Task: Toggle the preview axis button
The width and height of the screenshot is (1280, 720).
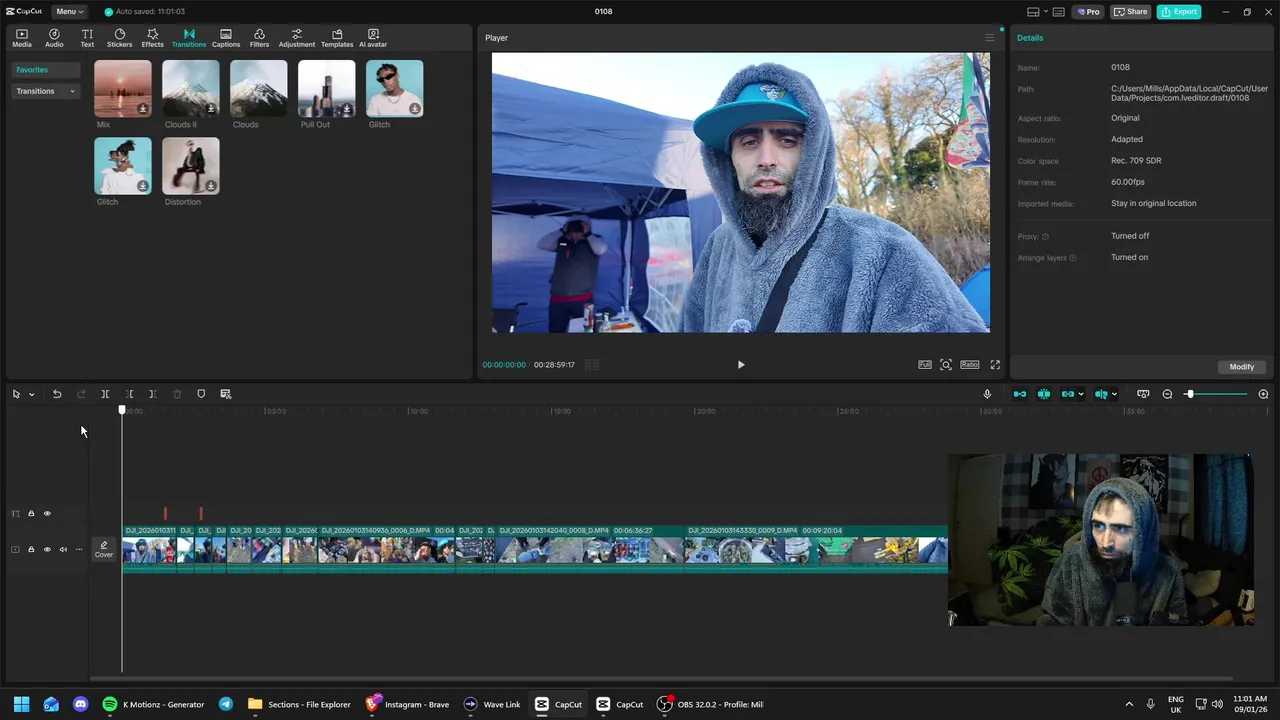Action: coord(1101,394)
